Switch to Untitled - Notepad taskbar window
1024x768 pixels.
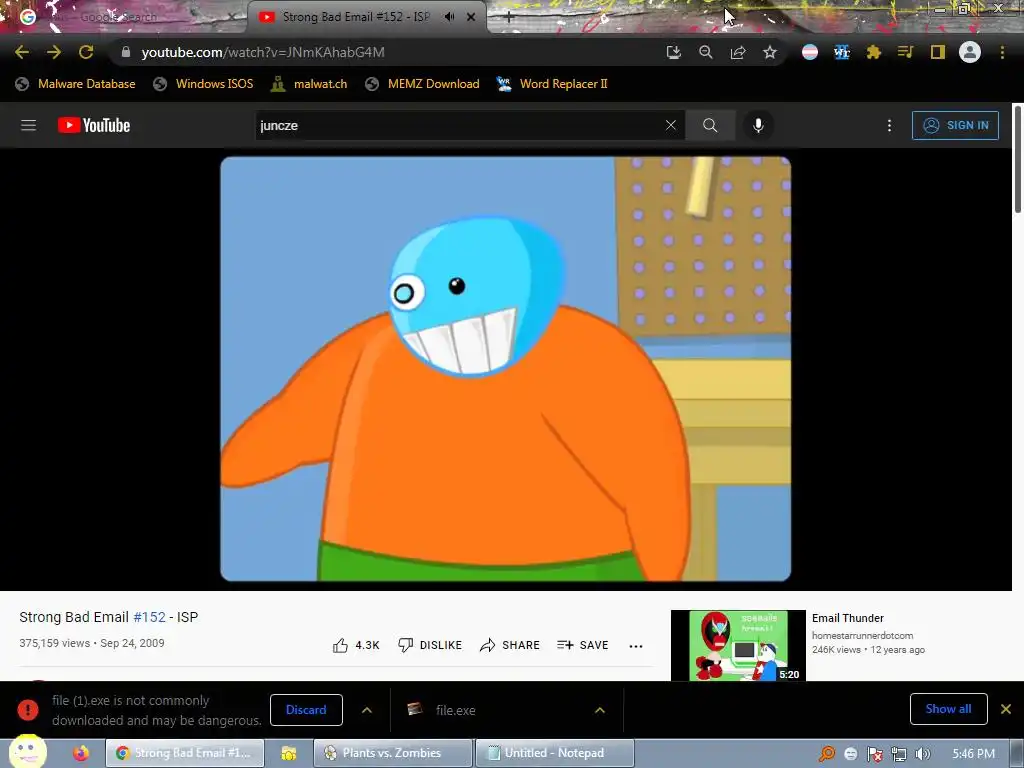554,753
